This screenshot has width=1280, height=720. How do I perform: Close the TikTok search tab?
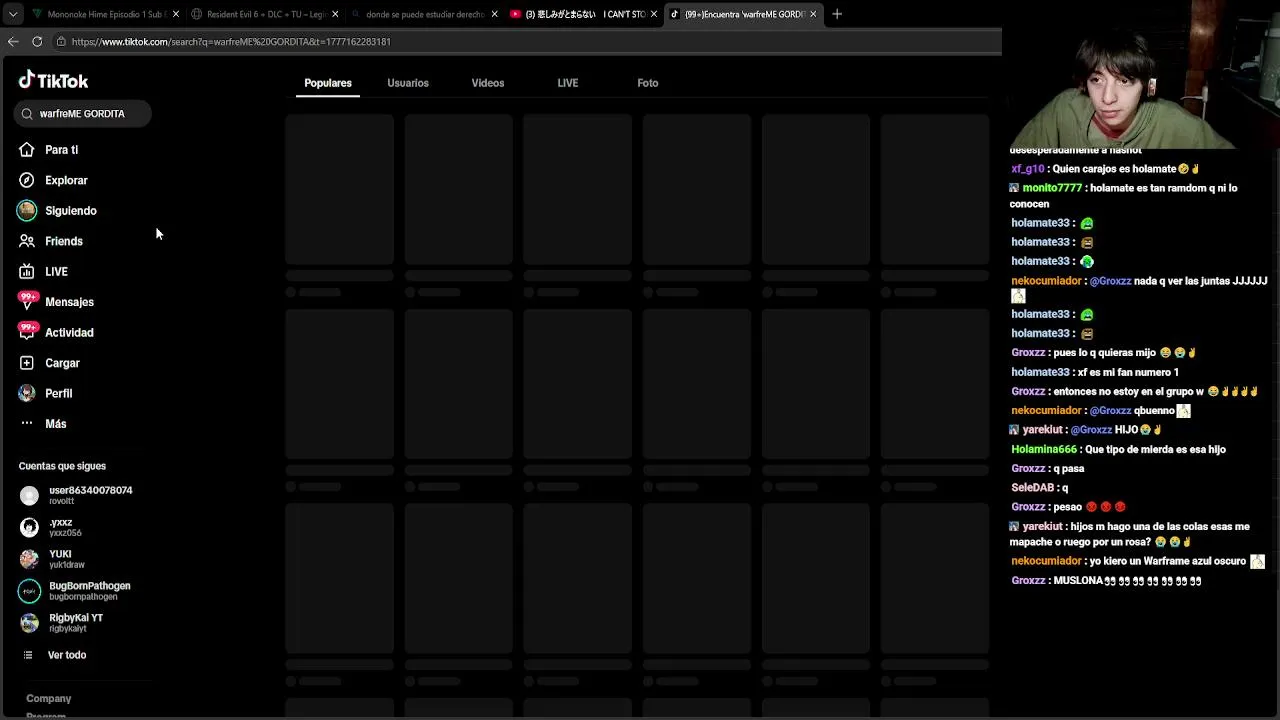point(813,14)
